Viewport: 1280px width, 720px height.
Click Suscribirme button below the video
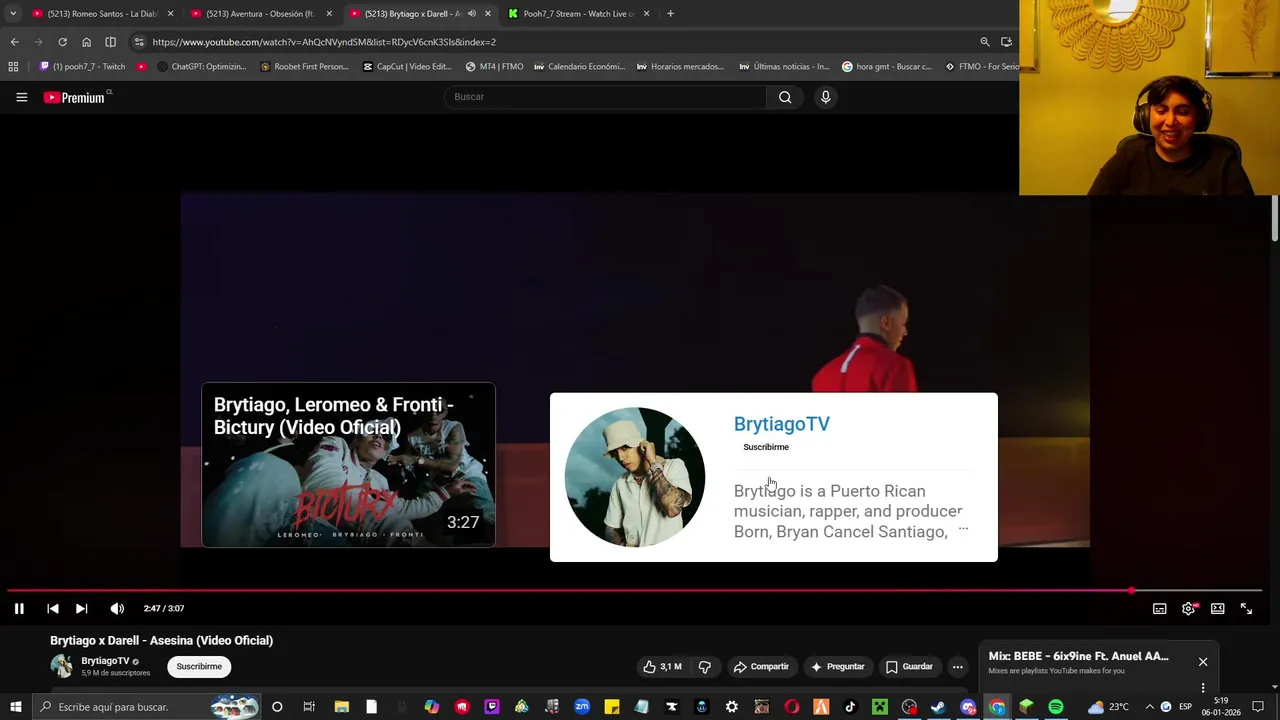tap(199, 666)
